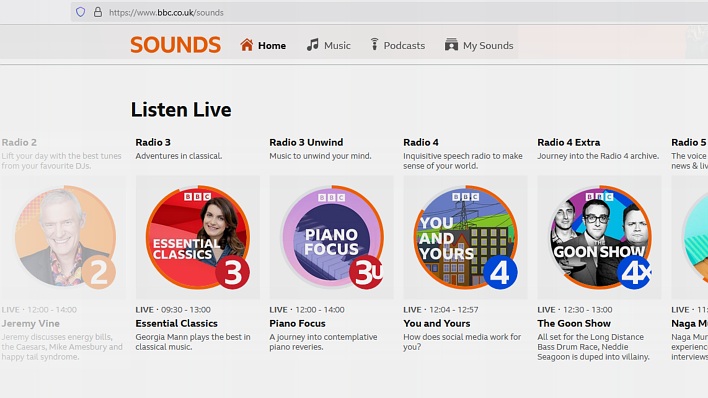Click 'Journey into the Radio 4 archive.'
Viewport: 708px width, 398px height.
[598, 156]
